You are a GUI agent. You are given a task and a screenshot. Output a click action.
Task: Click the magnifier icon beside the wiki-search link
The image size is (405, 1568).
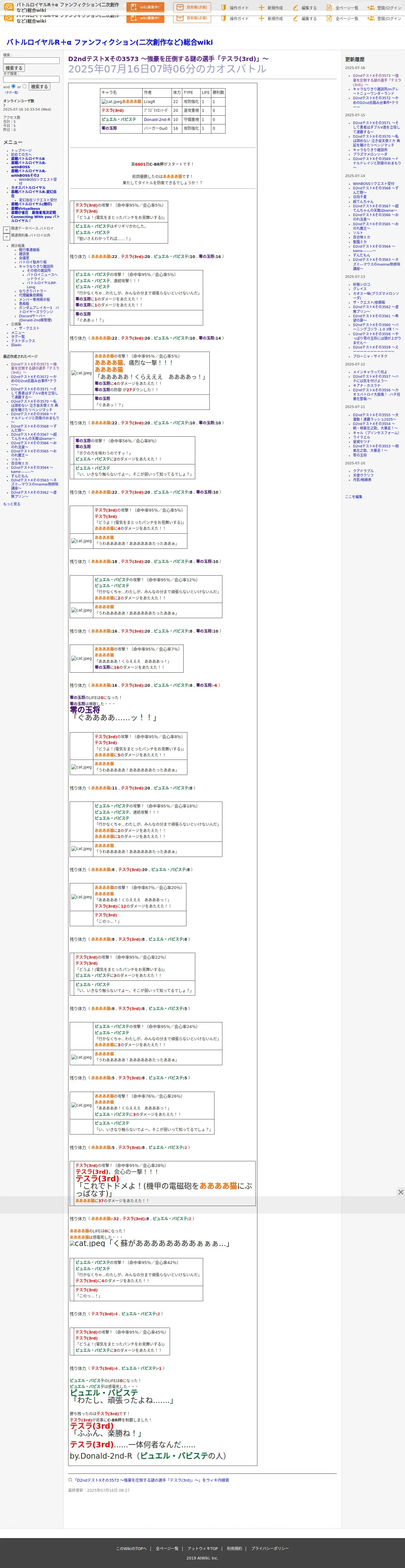coord(70,1480)
